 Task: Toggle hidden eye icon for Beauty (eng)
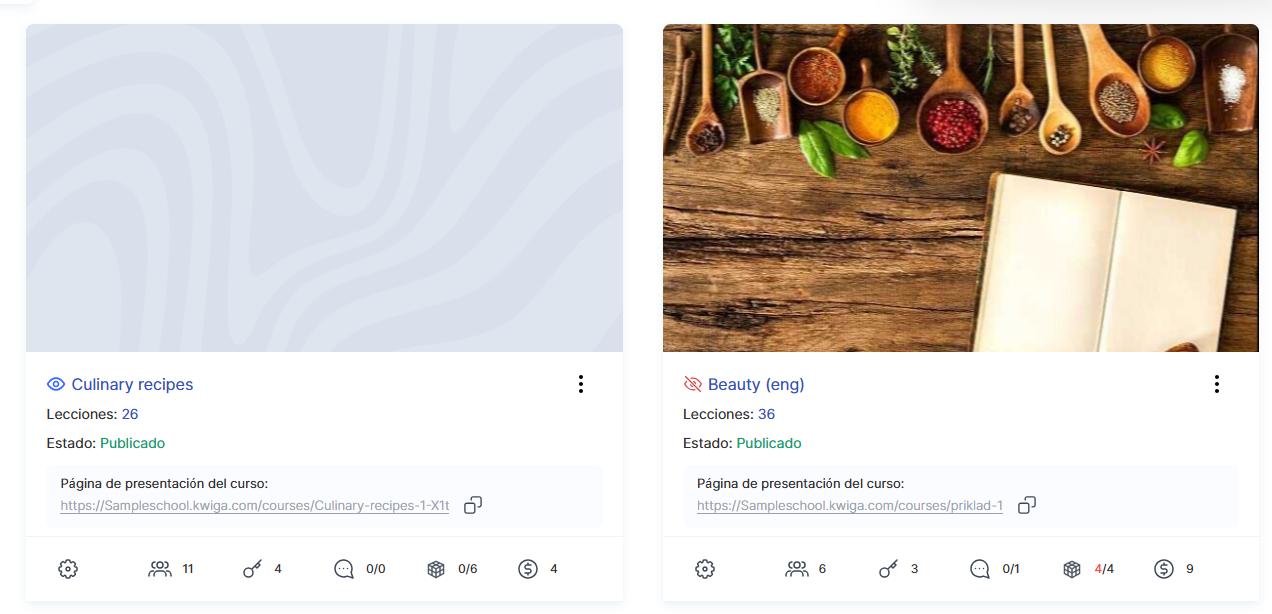[693, 384]
